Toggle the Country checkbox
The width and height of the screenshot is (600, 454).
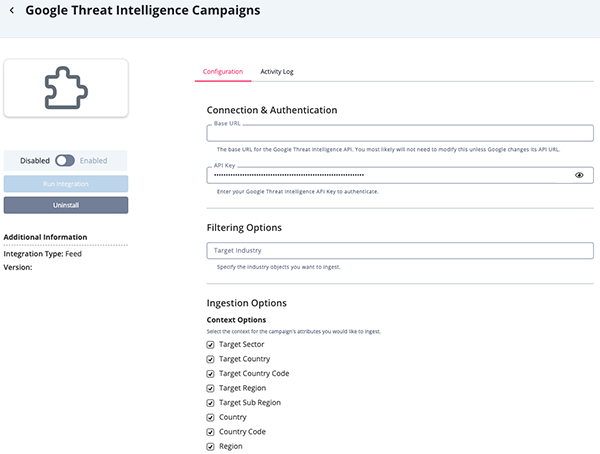210,417
